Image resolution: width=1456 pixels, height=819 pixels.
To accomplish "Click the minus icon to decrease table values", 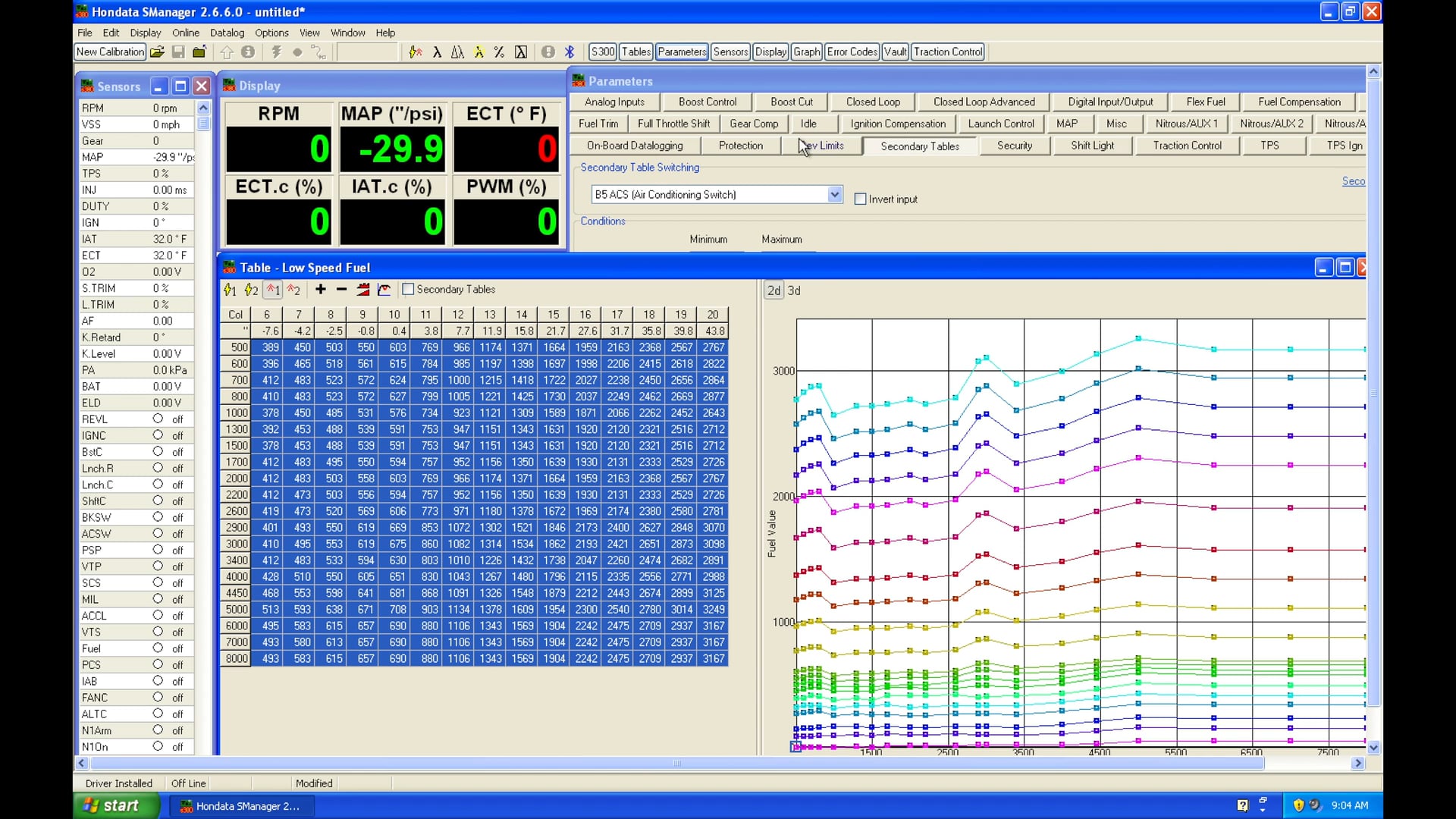I will [341, 289].
